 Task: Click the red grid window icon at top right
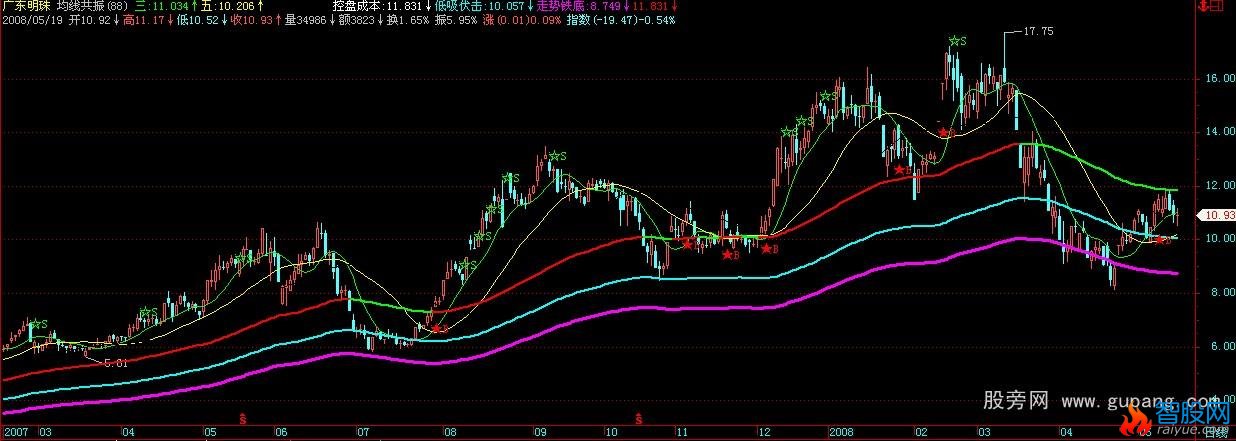1217,7
